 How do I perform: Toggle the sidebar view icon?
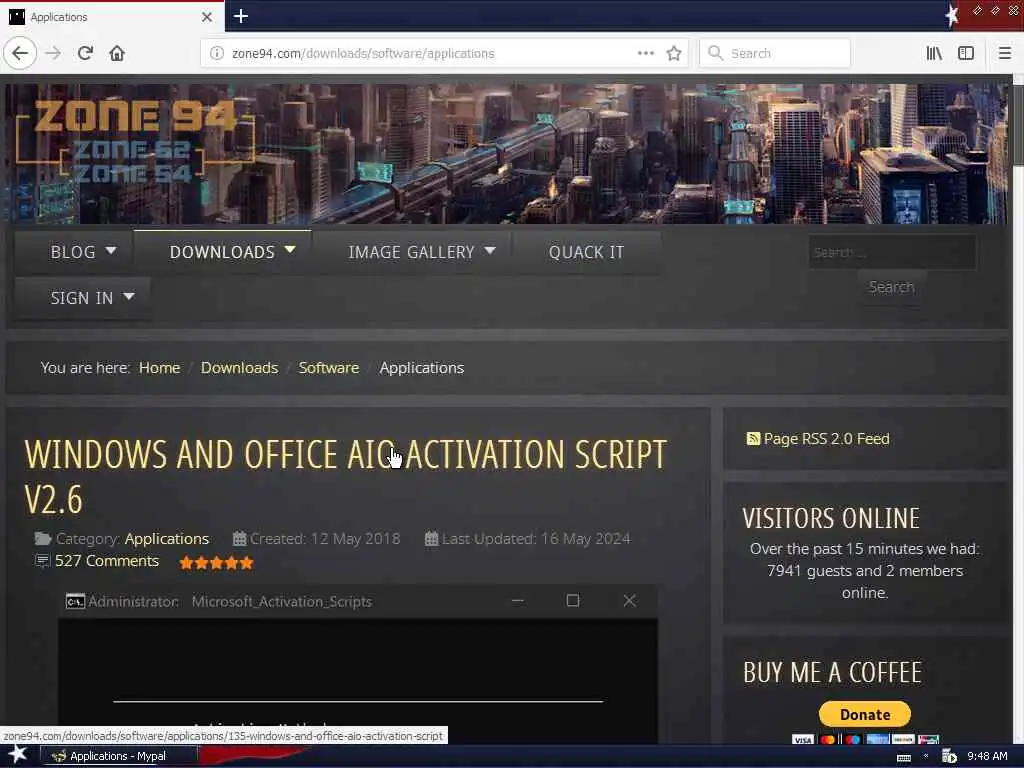click(965, 53)
